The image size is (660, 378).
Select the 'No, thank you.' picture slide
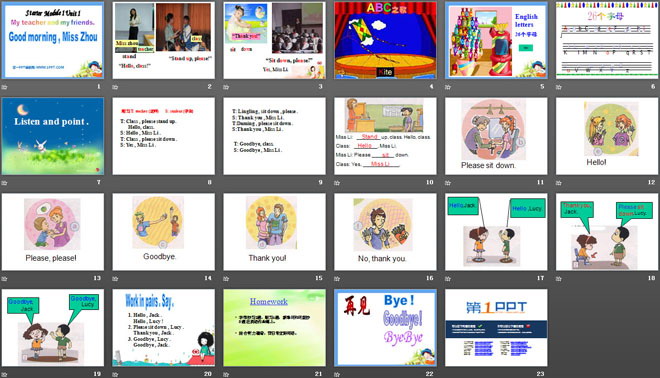[x=385, y=232]
